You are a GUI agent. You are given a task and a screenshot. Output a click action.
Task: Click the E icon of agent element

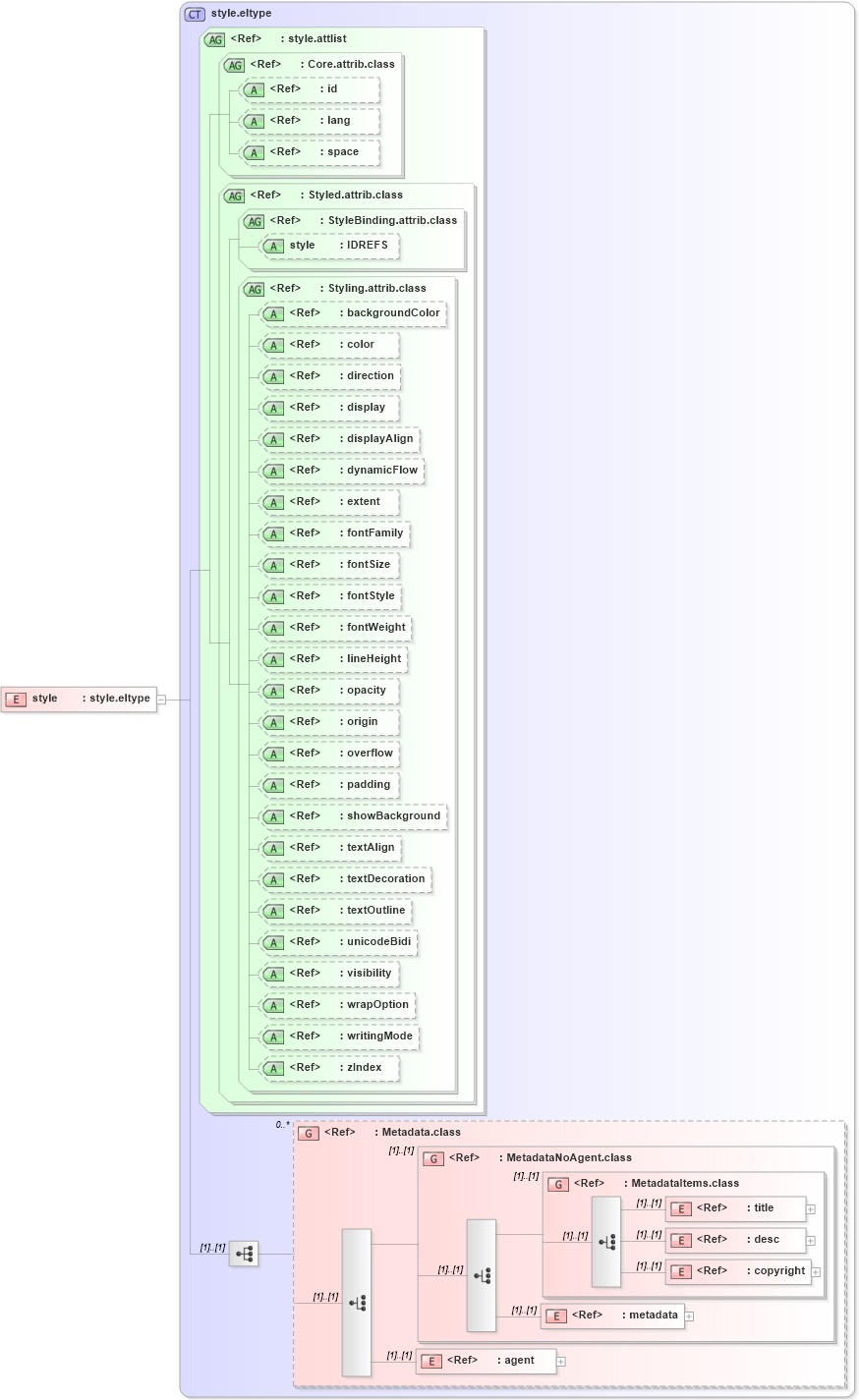tap(430, 1362)
